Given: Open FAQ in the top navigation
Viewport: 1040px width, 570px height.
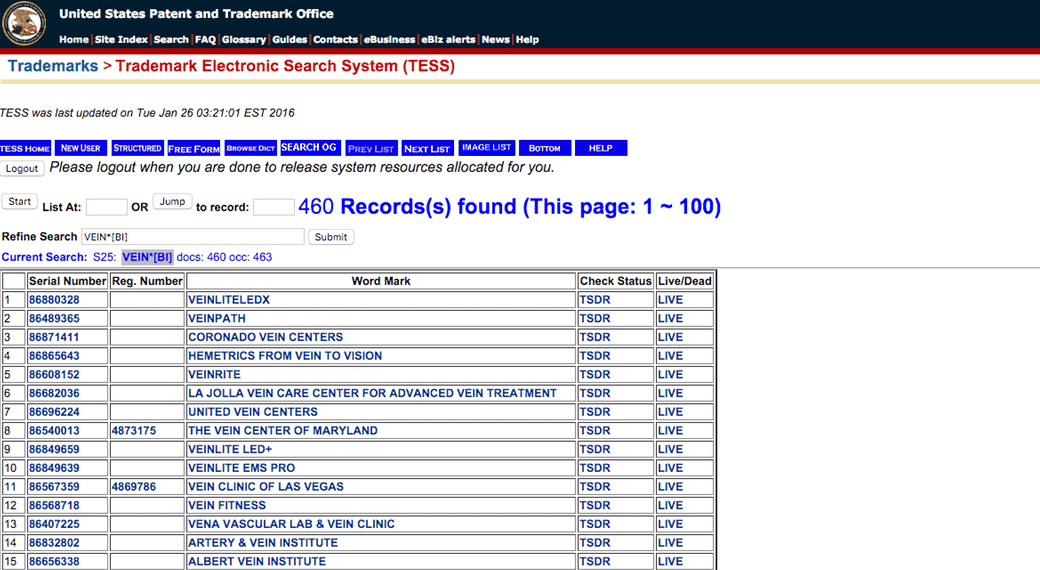Looking at the screenshot, I should [x=205, y=39].
